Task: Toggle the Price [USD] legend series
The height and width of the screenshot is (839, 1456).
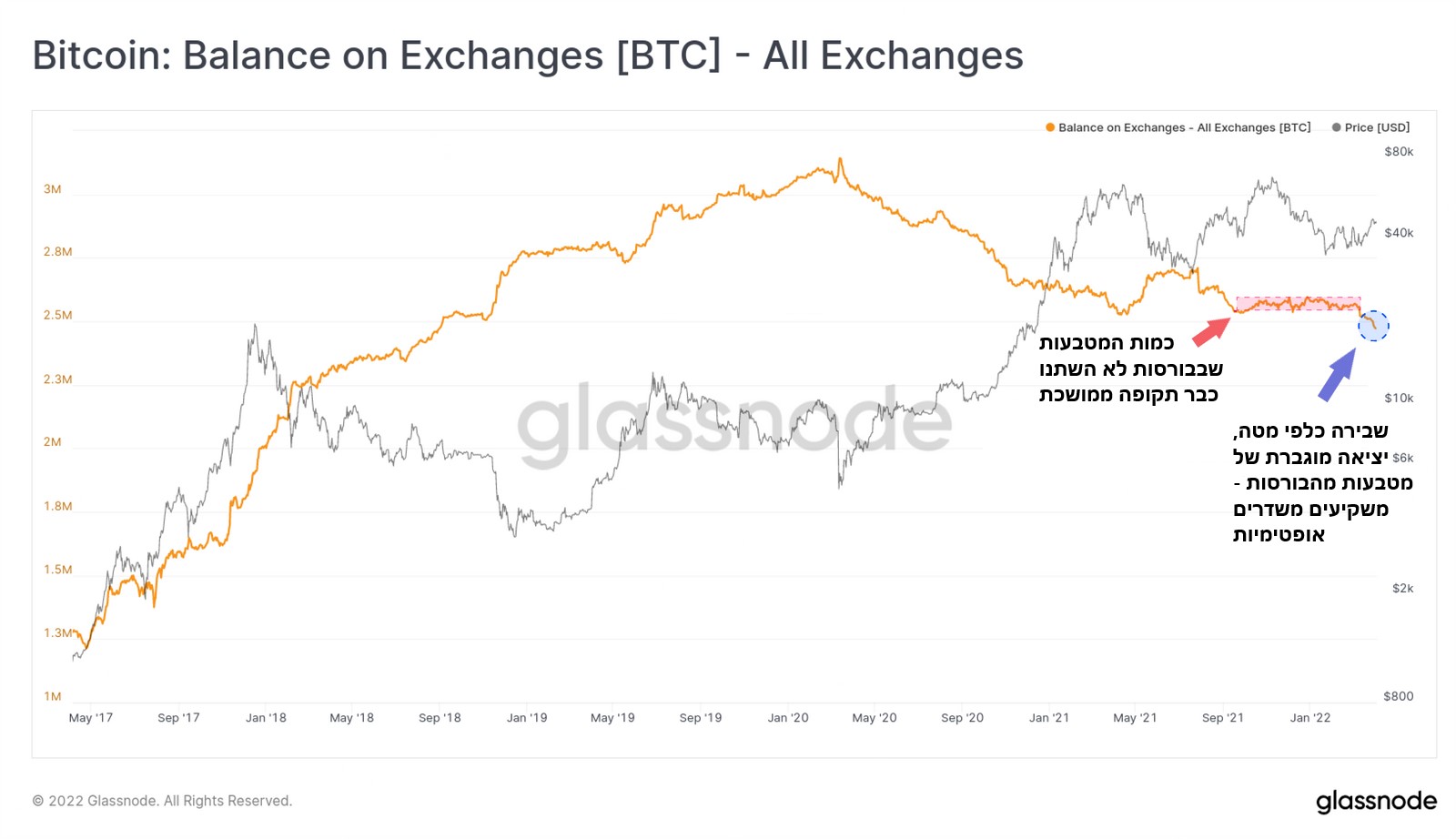Action: coord(1377,127)
